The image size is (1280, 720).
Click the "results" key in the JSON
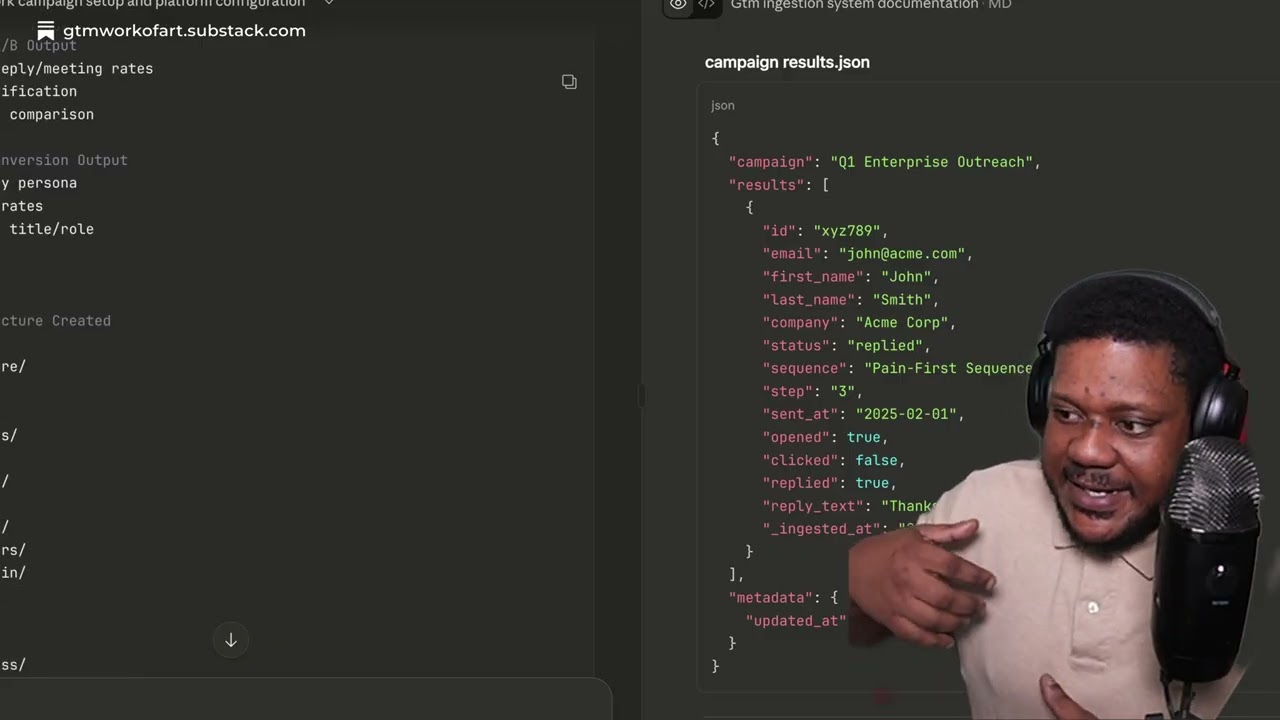[x=767, y=185]
